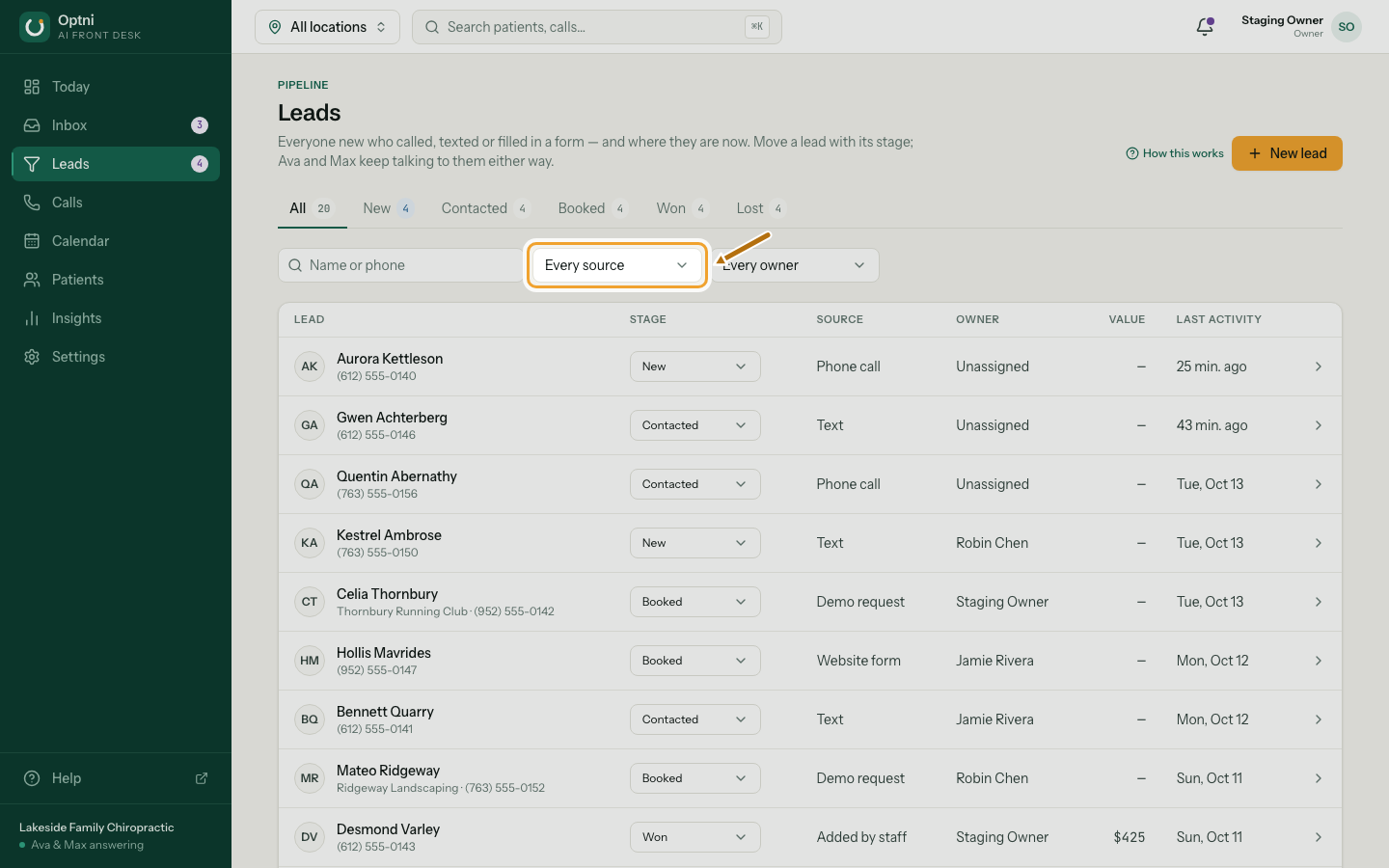Sort by the Last Activity column header
The image size is (1389, 868).
coord(1218,319)
